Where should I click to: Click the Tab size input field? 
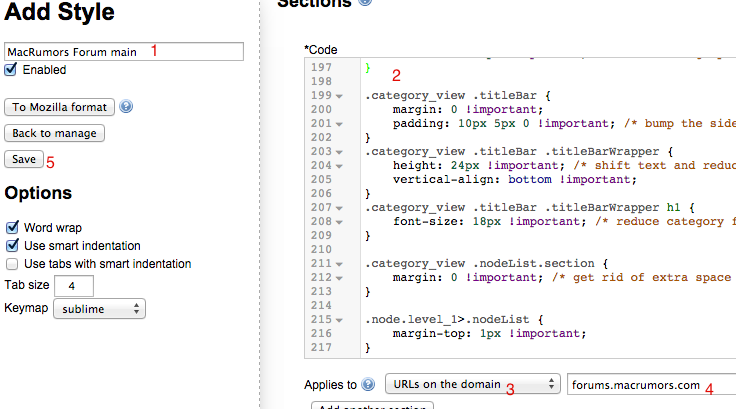(74, 286)
